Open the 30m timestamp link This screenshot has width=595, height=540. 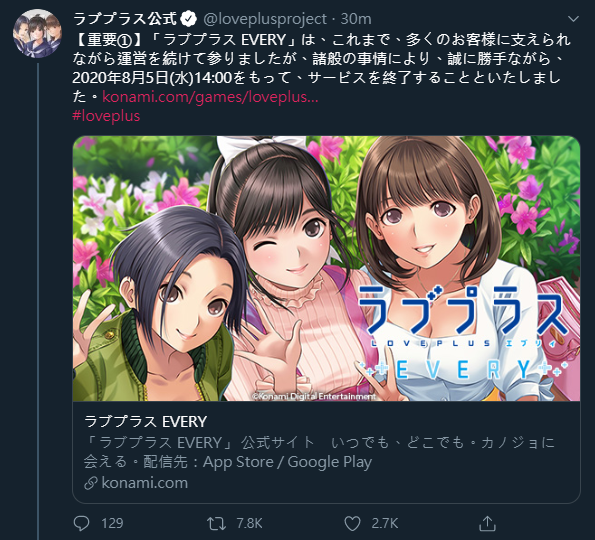pyautogui.click(x=356, y=19)
